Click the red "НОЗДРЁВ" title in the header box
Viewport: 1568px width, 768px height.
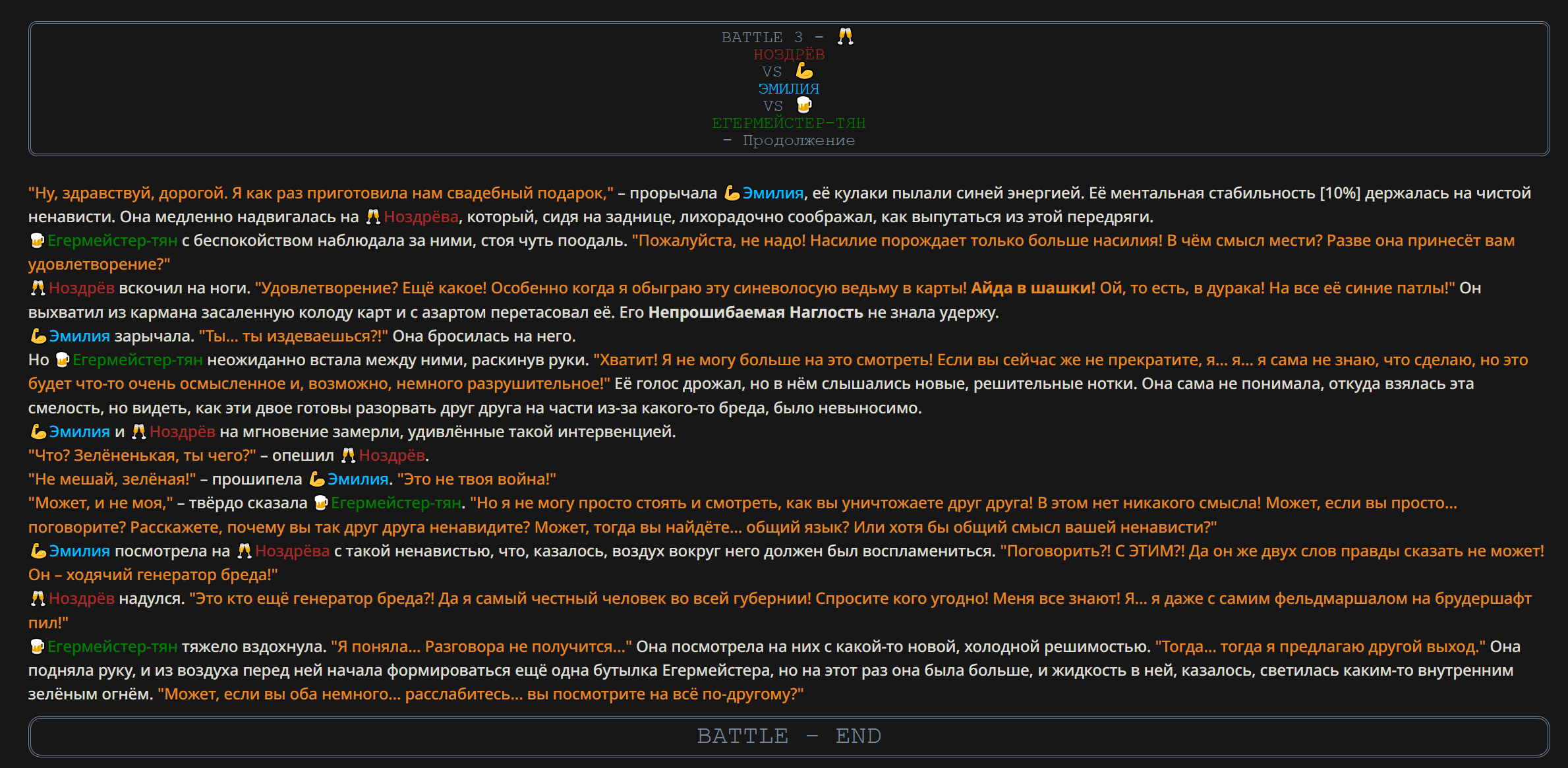coord(789,54)
